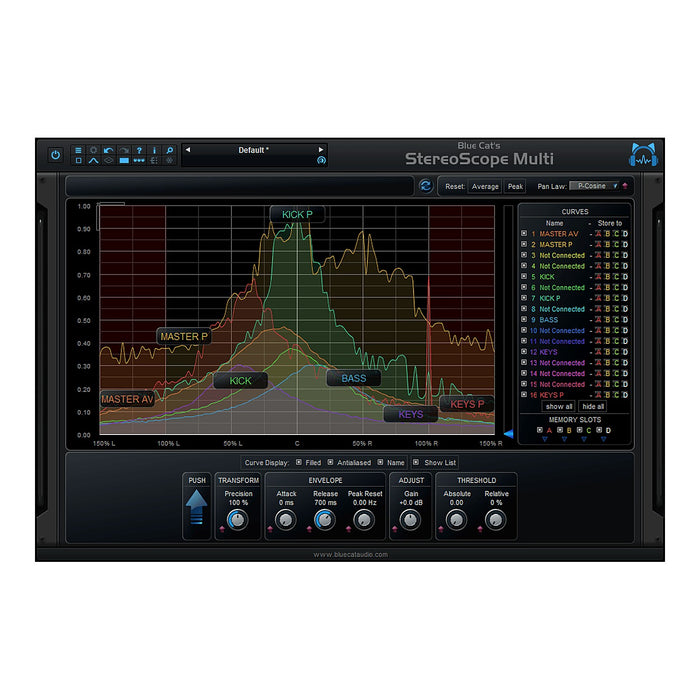The width and height of the screenshot is (700, 700).
Task: Select the previous preset arrow
Action: tap(188, 150)
